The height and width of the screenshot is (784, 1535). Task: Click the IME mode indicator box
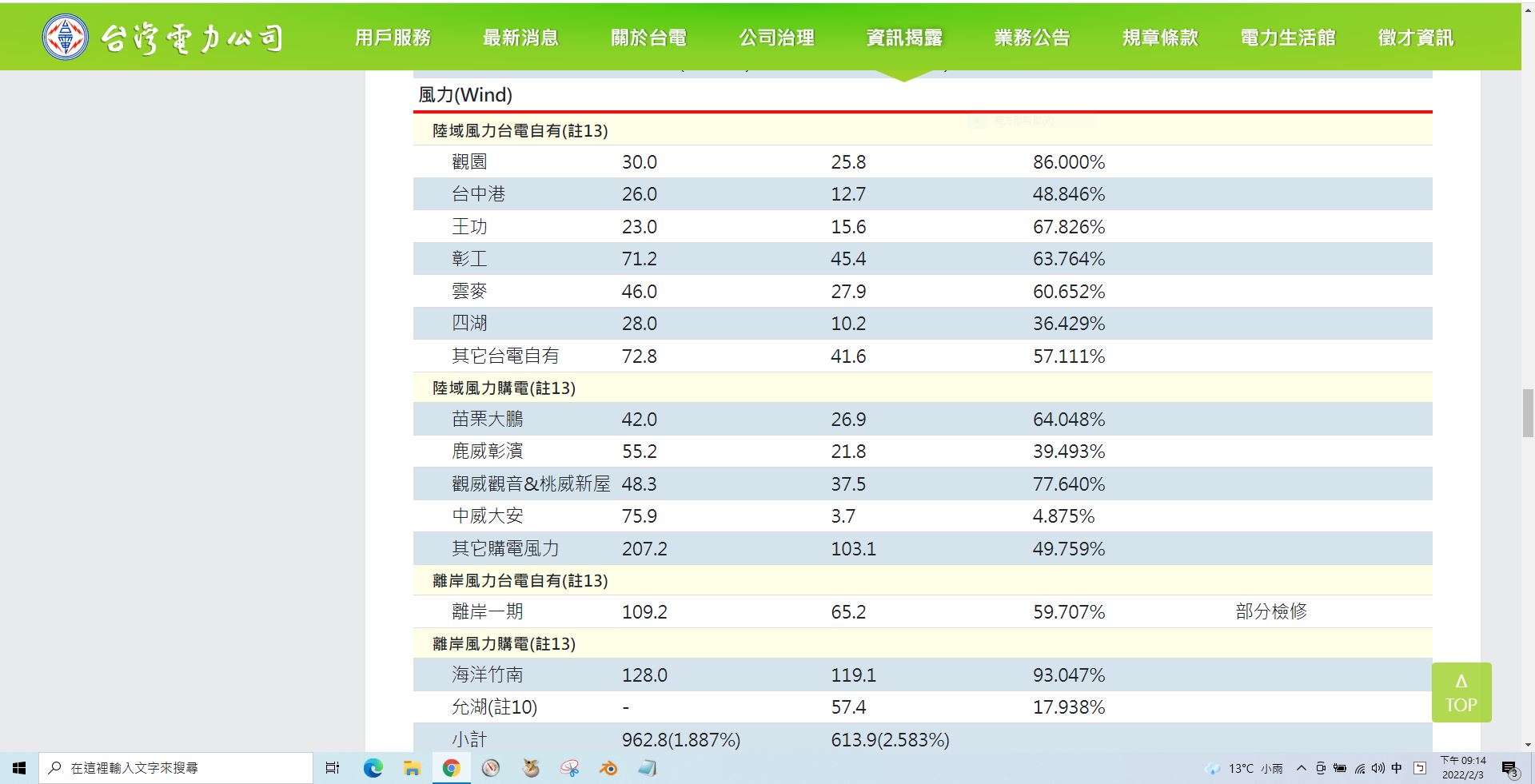1420,768
